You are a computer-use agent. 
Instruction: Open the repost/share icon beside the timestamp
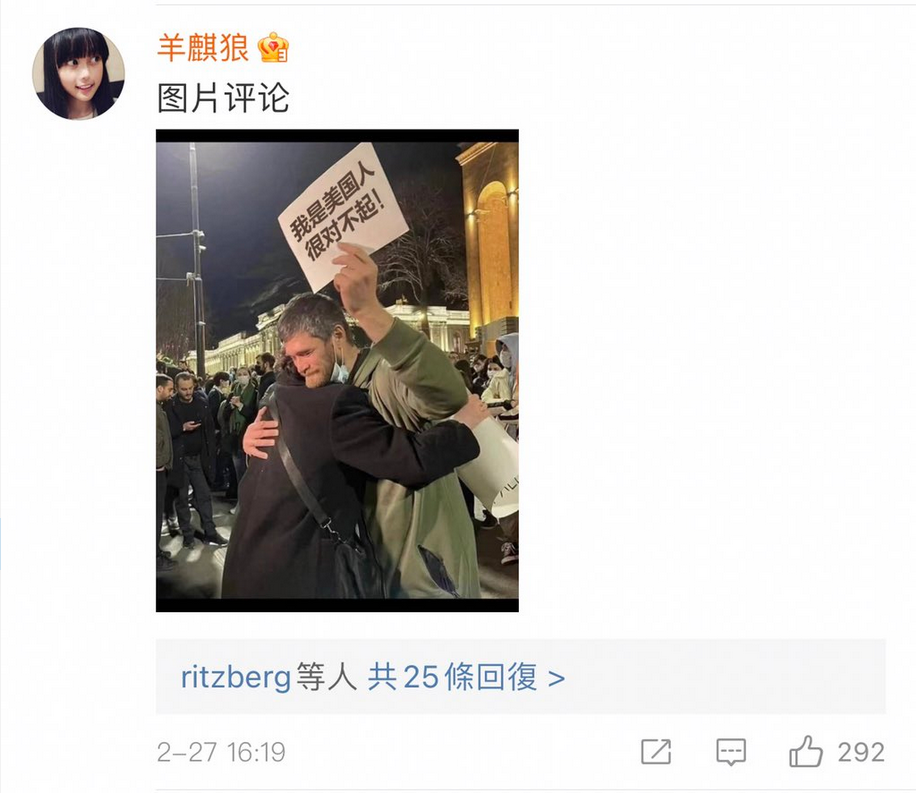tap(656, 752)
